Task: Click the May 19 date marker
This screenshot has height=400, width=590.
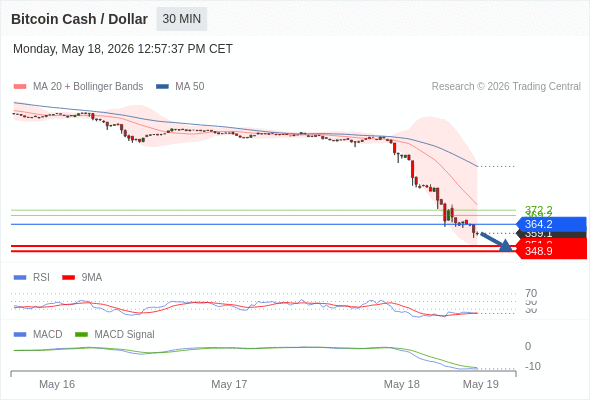Action: [481, 384]
